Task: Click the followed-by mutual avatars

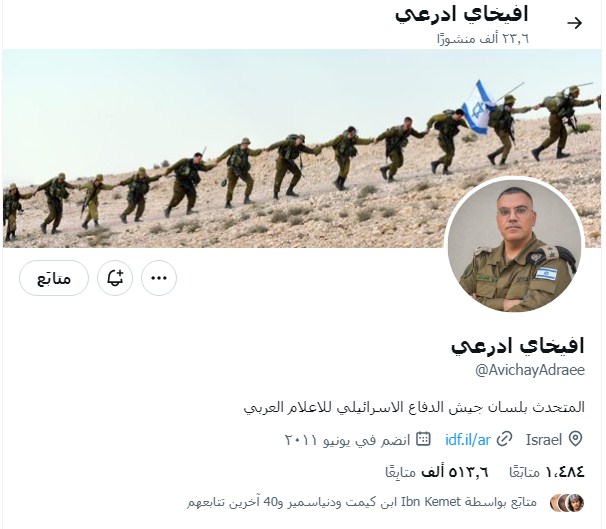Action: pyautogui.click(x=567, y=503)
